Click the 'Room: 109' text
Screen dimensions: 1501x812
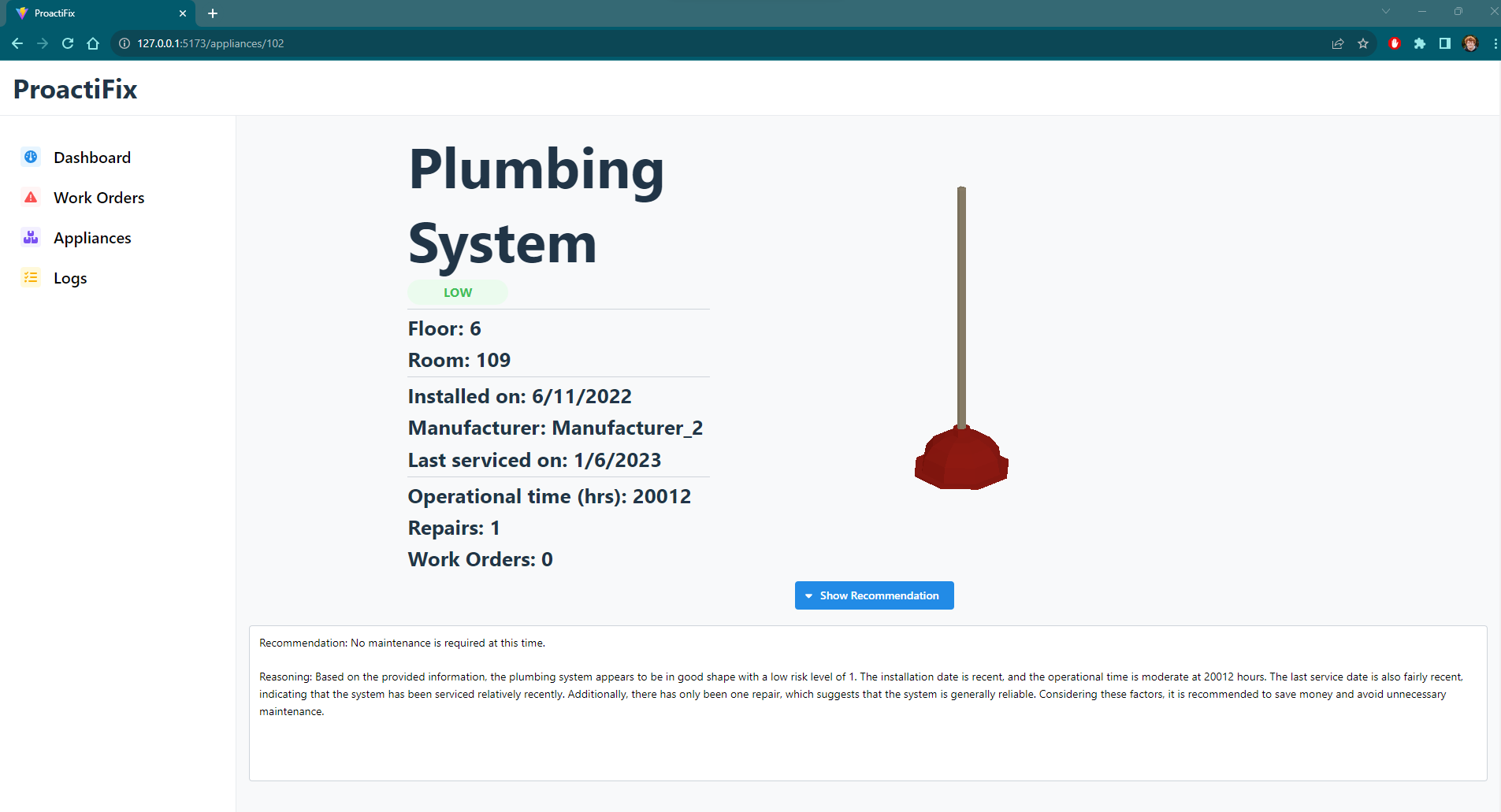tap(459, 360)
